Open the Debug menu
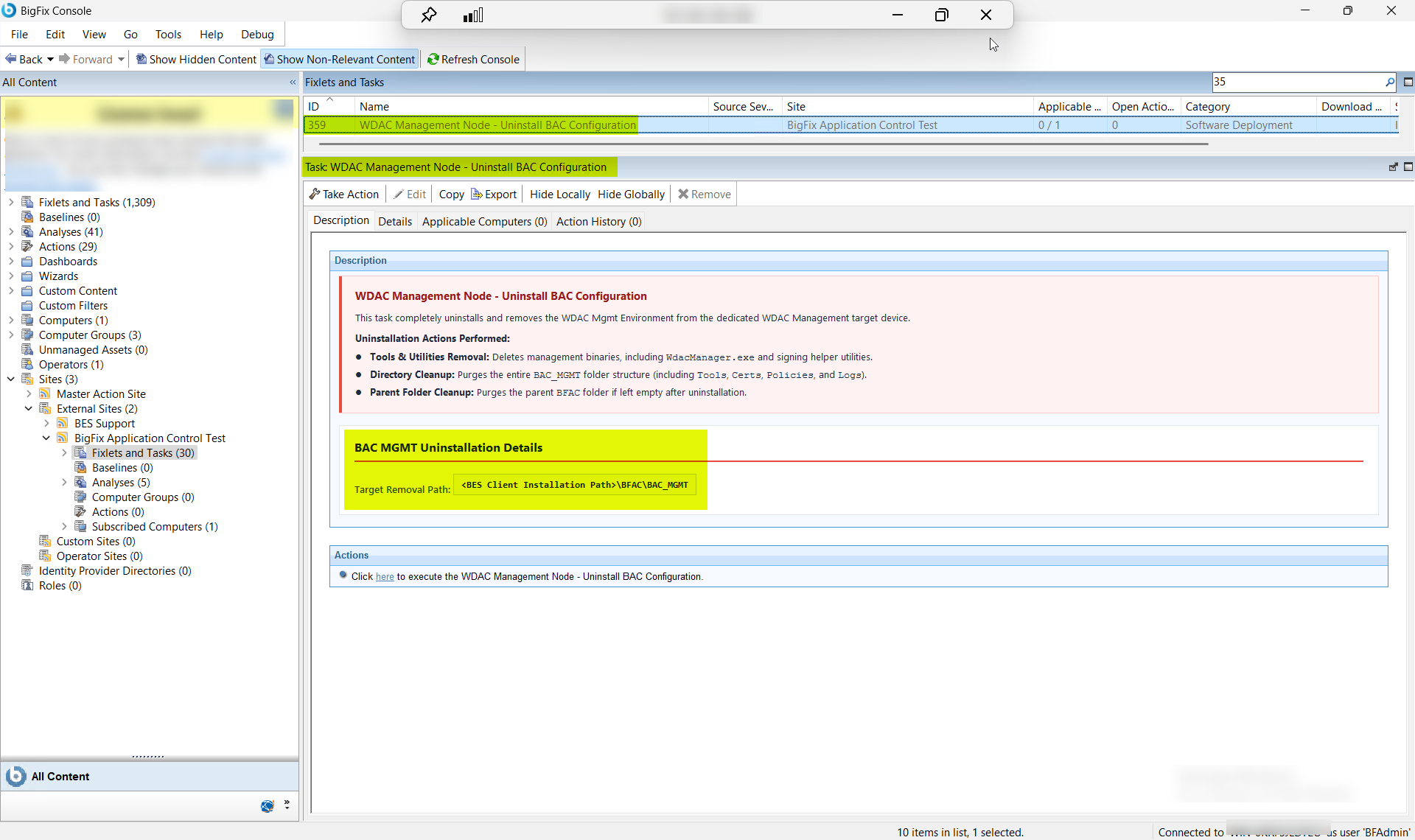1415x840 pixels. pos(257,34)
